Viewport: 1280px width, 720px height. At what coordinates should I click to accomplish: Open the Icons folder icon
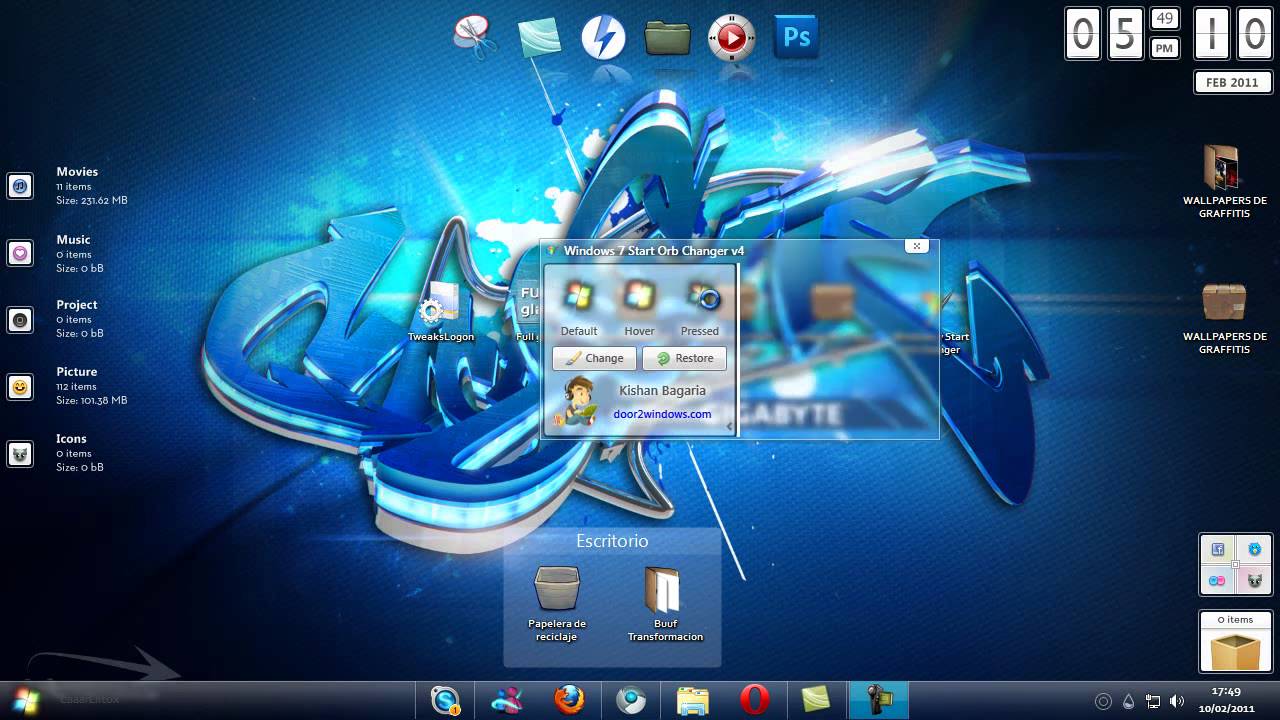tap(20, 454)
